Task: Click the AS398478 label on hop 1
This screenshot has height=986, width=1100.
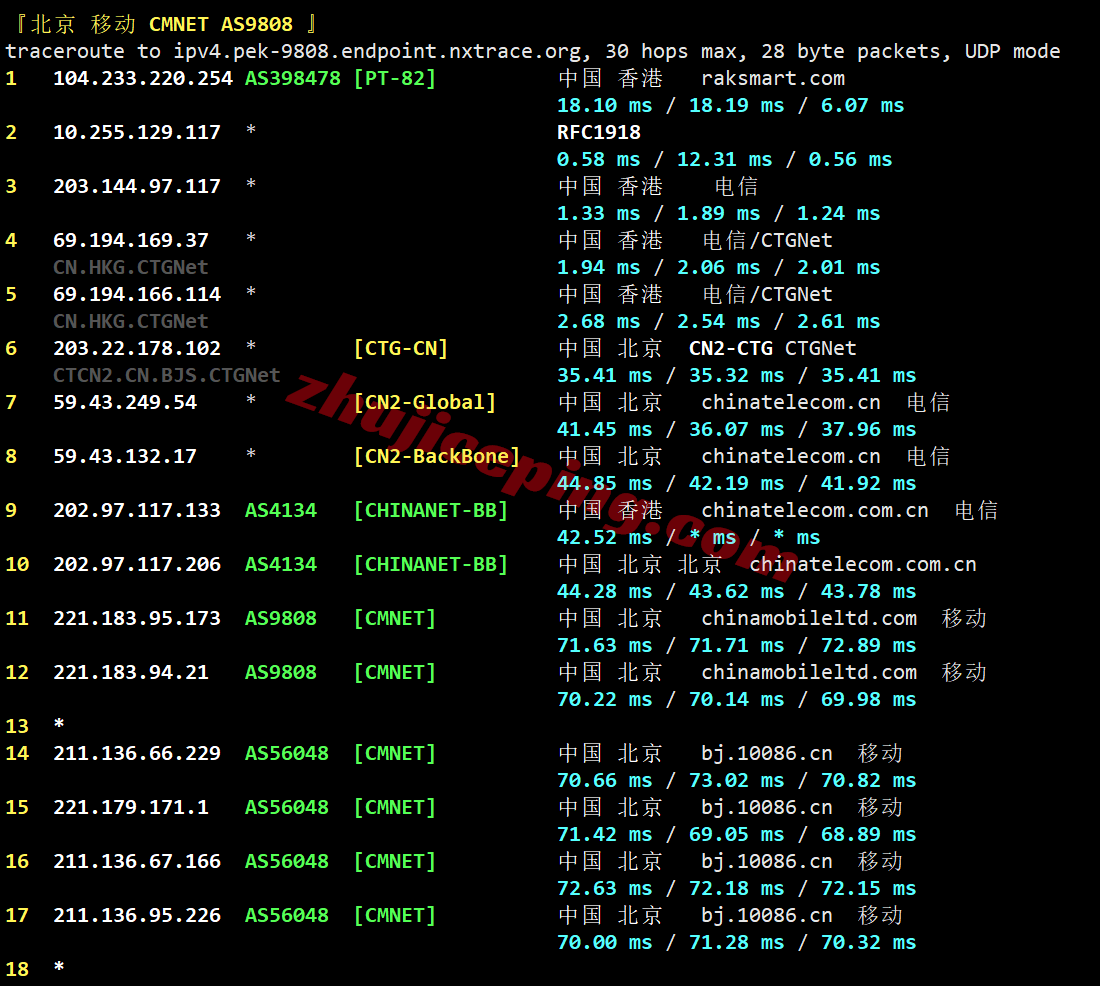Action: [293, 79]
